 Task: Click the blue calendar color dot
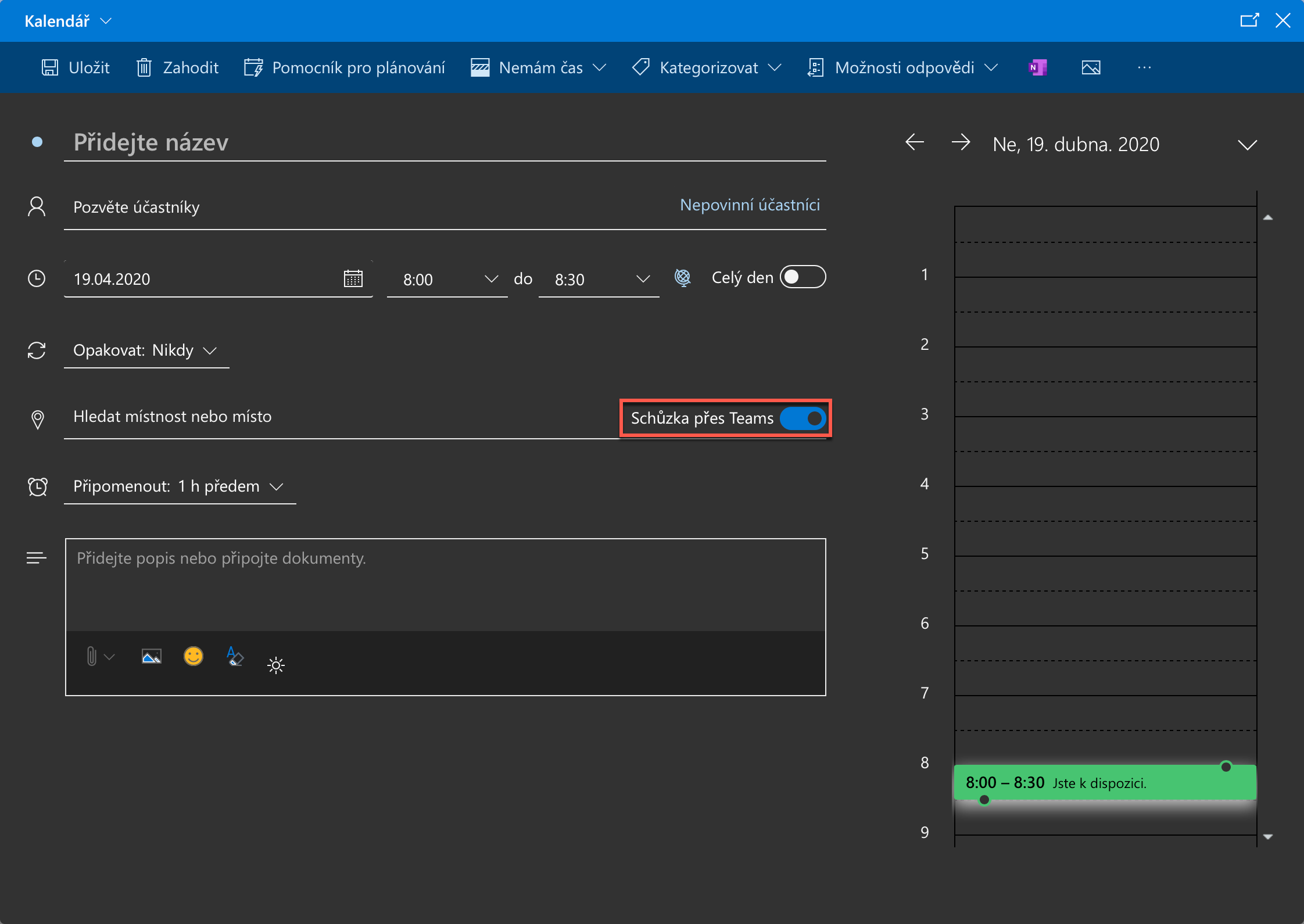[37, 142]
